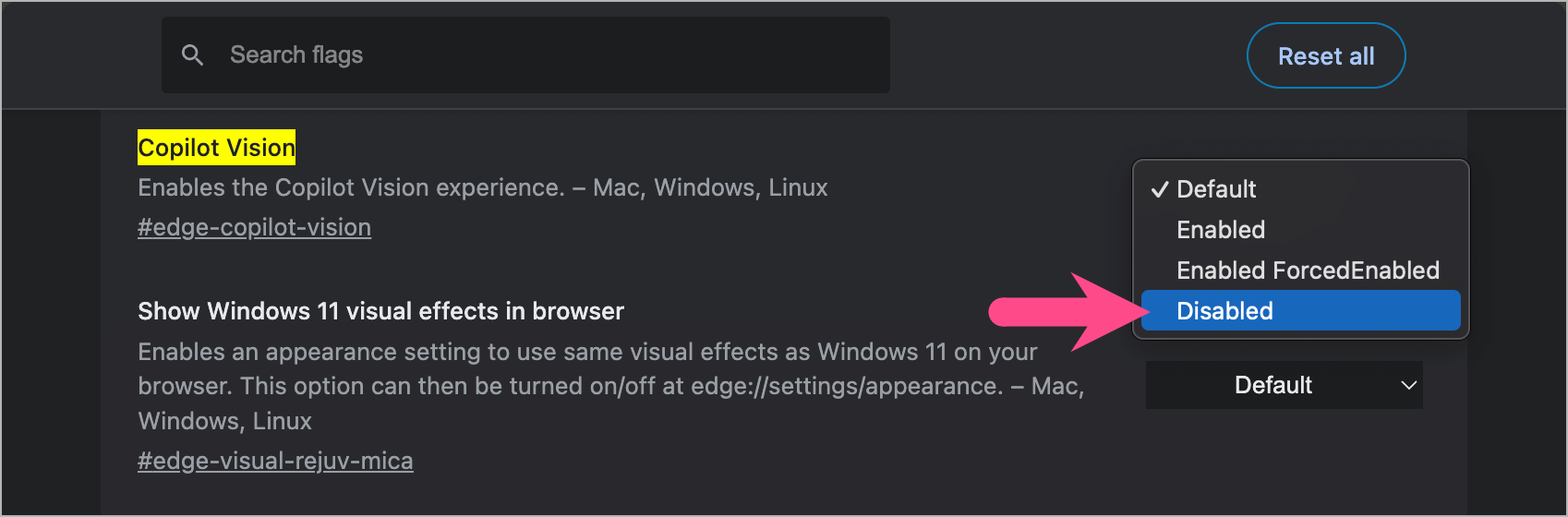
Task: Click the 'Mac, Windows, Linux' text under Copilot Vision
Action: click(710, 188)
